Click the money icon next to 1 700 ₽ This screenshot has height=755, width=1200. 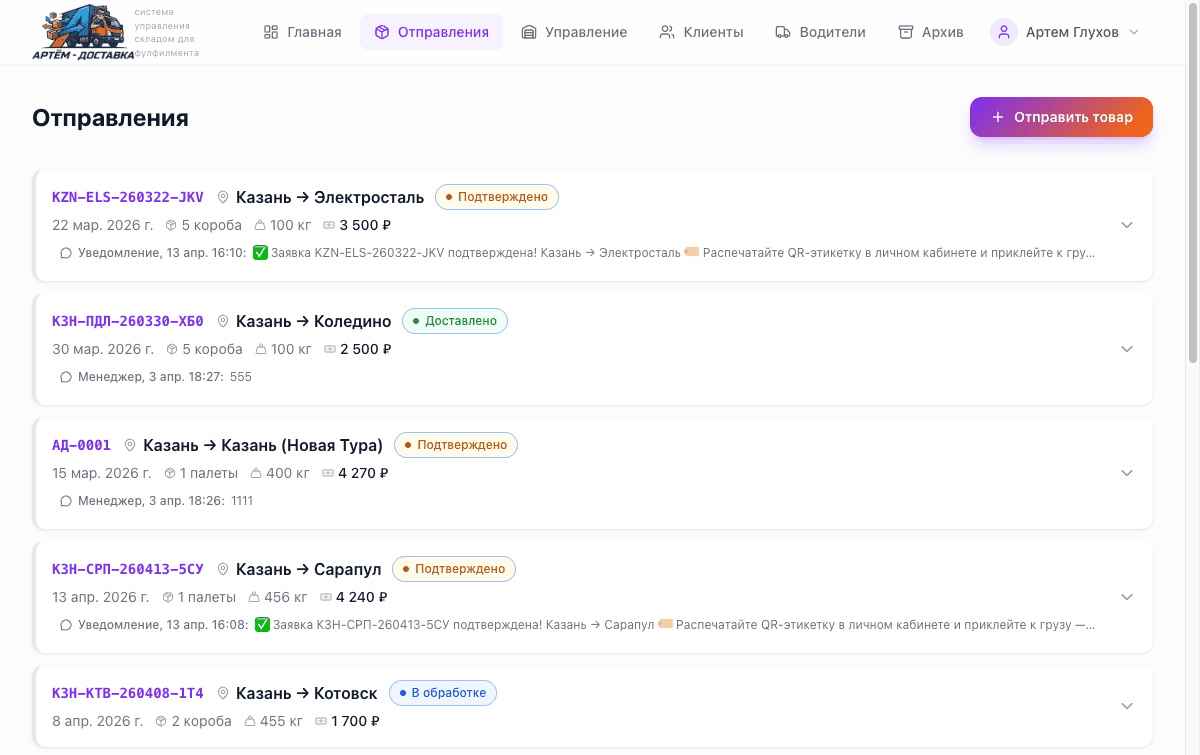[321, 721]
